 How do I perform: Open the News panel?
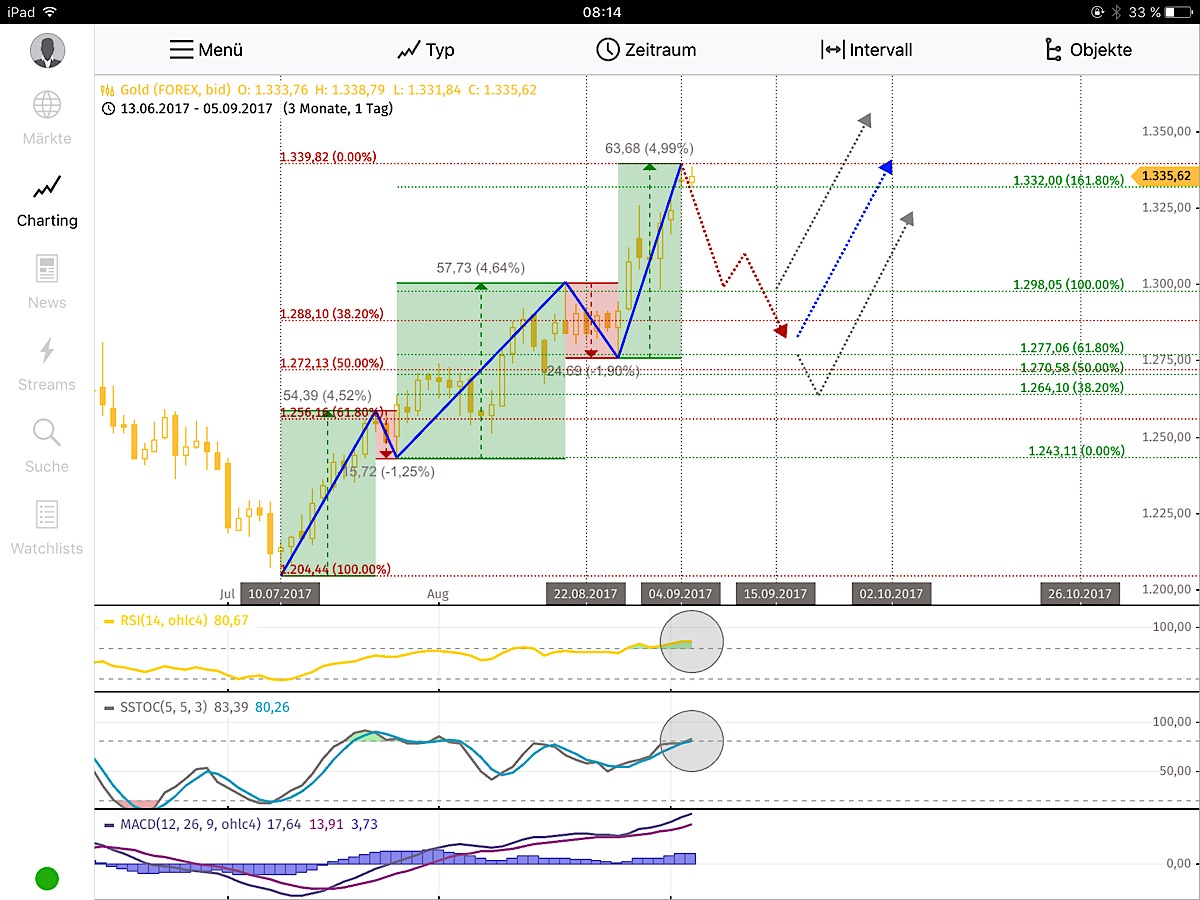point(46,283)
